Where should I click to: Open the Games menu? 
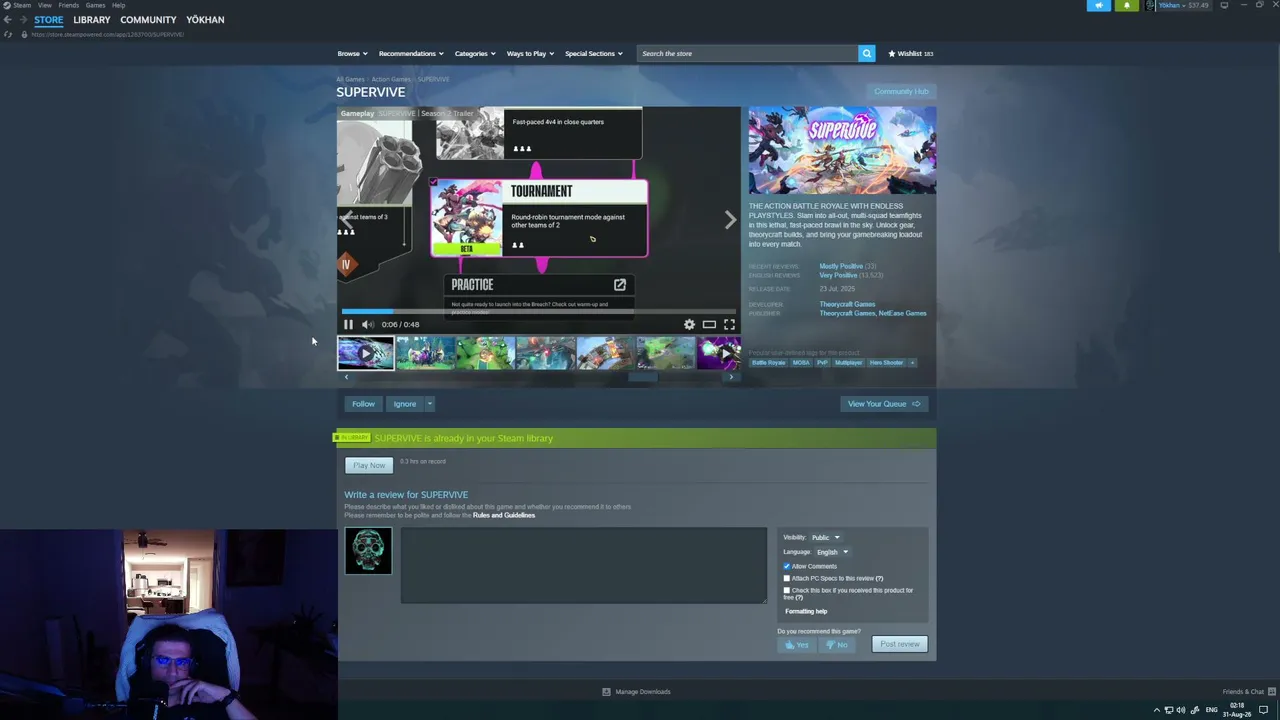click(x=96, y=5)
